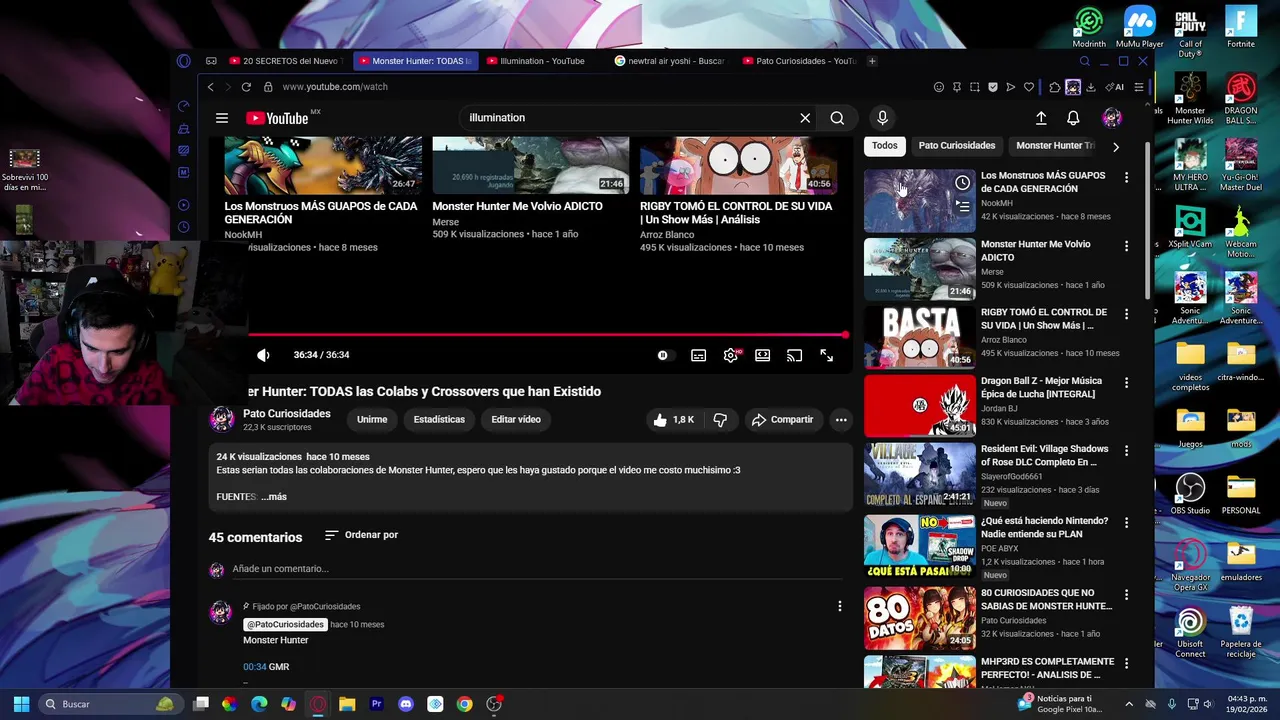Toggle subtitles in the video player
This screenshot has height=720, width=1280.
[x=699, y=355]
